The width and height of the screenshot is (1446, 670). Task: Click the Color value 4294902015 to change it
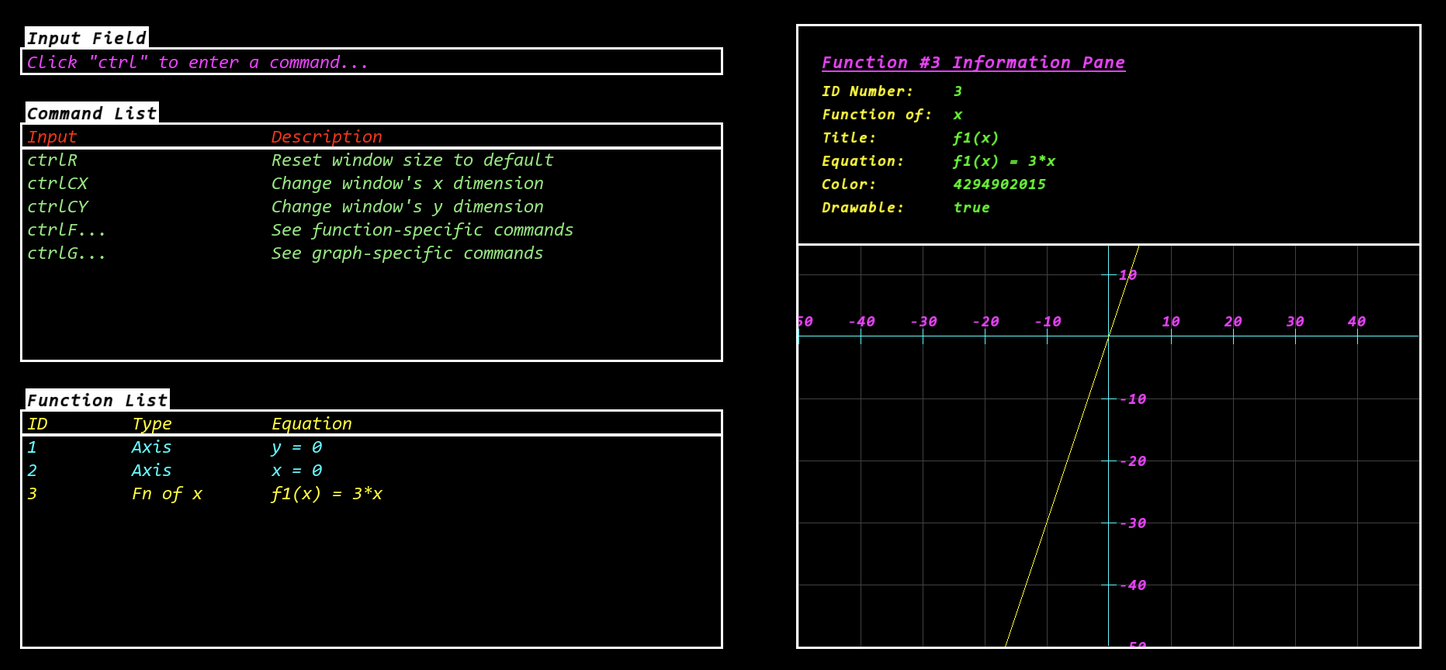(1000, 184)
